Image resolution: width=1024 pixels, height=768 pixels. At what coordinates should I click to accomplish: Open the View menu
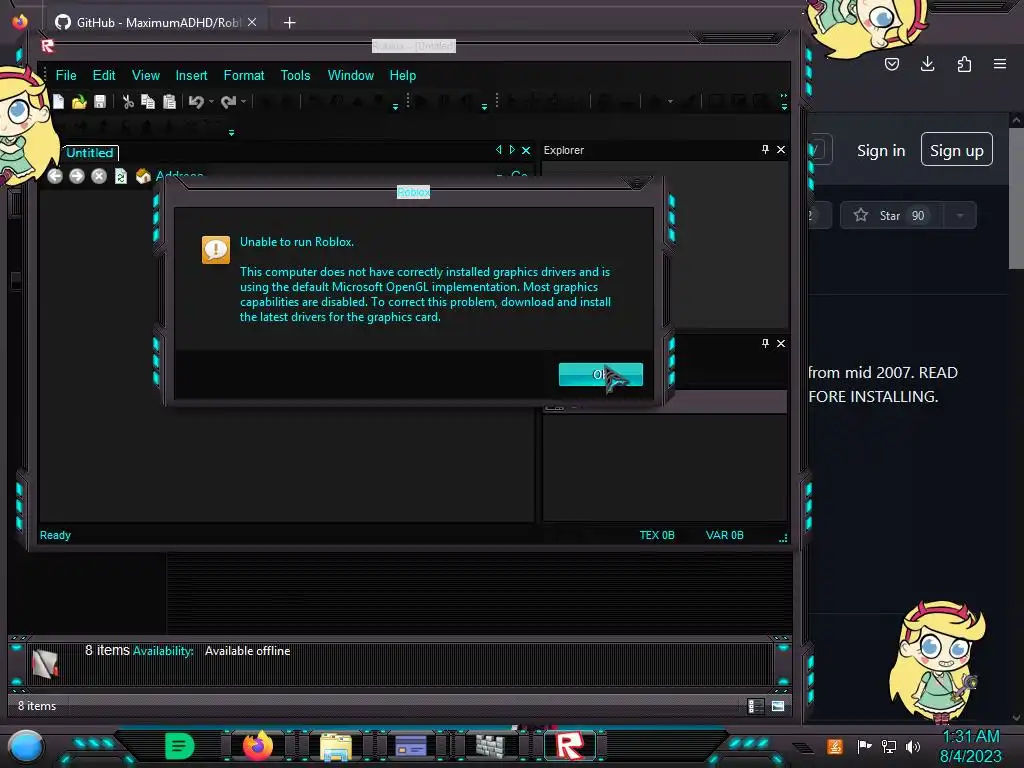(x=146, y=75)
